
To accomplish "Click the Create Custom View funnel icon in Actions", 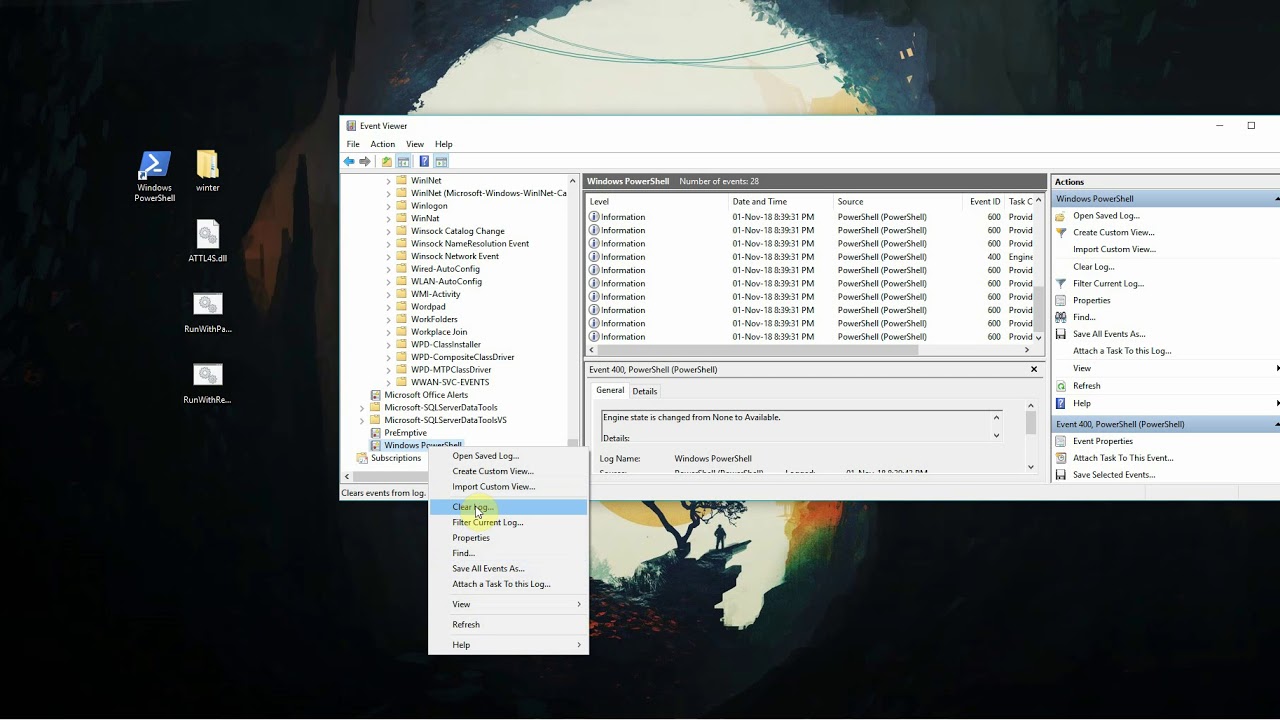I will (1061, 233).
